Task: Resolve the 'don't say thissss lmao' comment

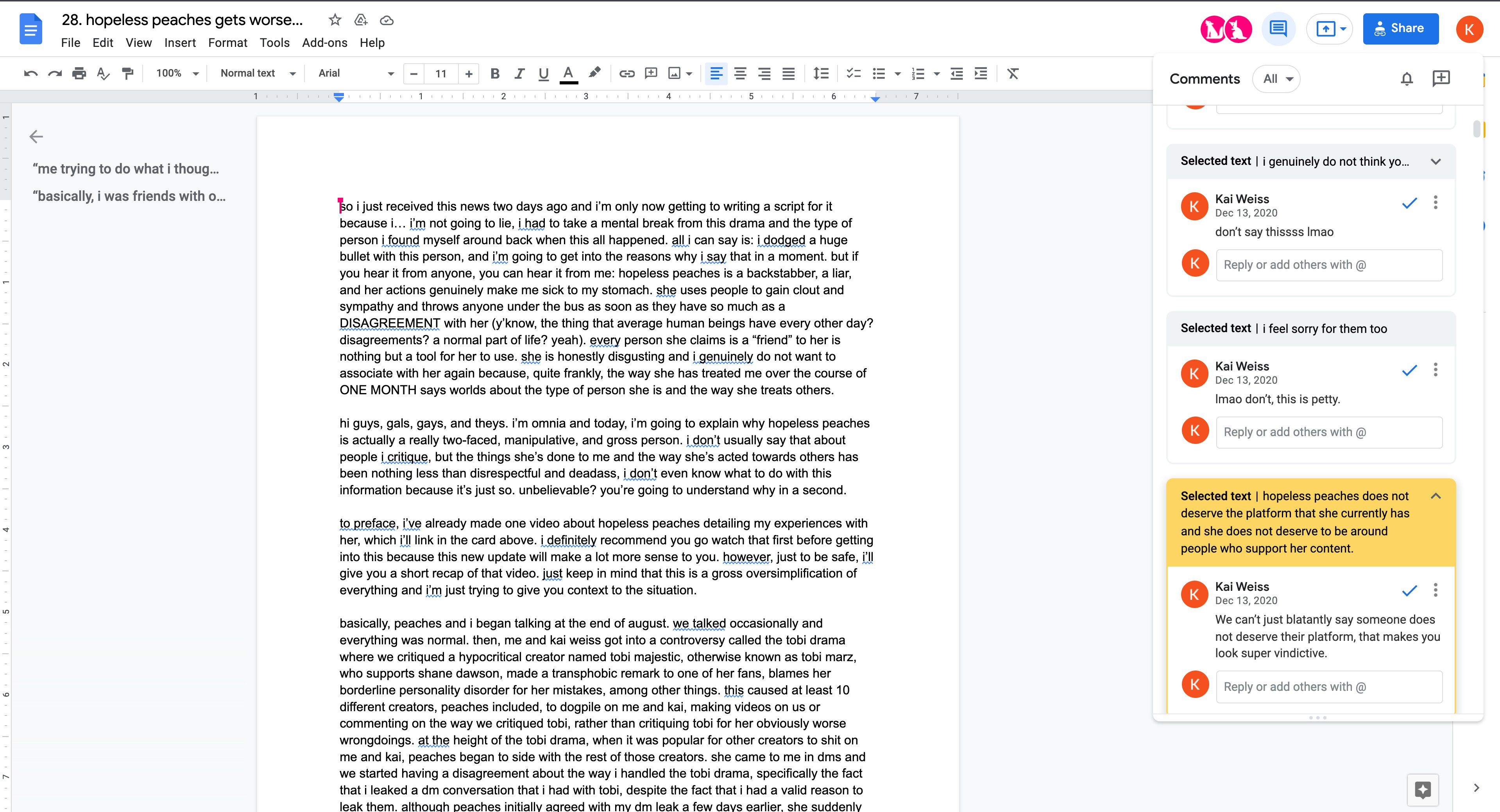Action: 1409,202
